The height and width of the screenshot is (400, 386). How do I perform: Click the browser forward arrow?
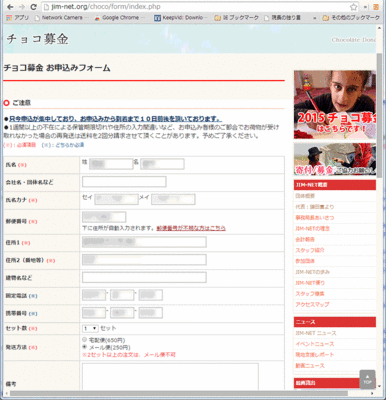(22, 7)
